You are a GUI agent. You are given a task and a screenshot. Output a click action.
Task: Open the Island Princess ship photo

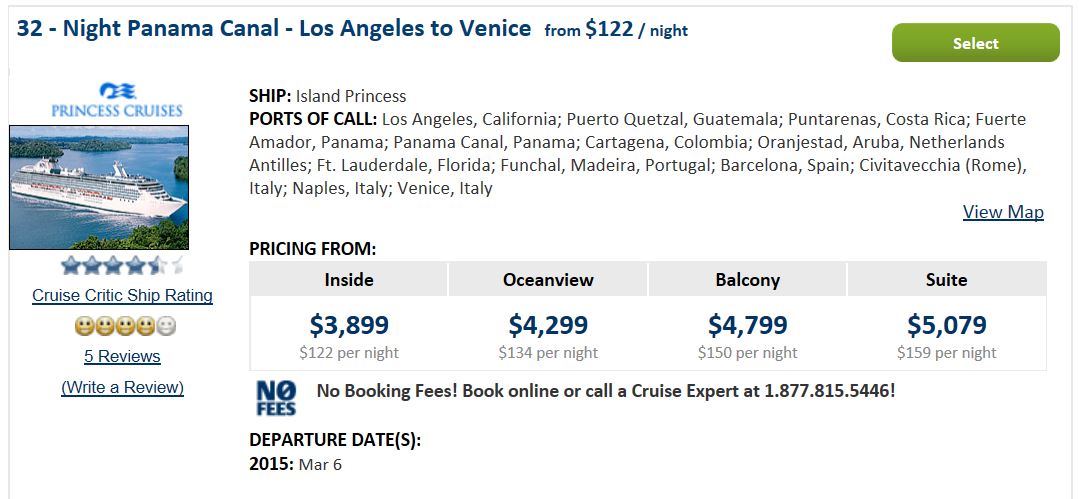pyautogui.click(x=98, y=187)
